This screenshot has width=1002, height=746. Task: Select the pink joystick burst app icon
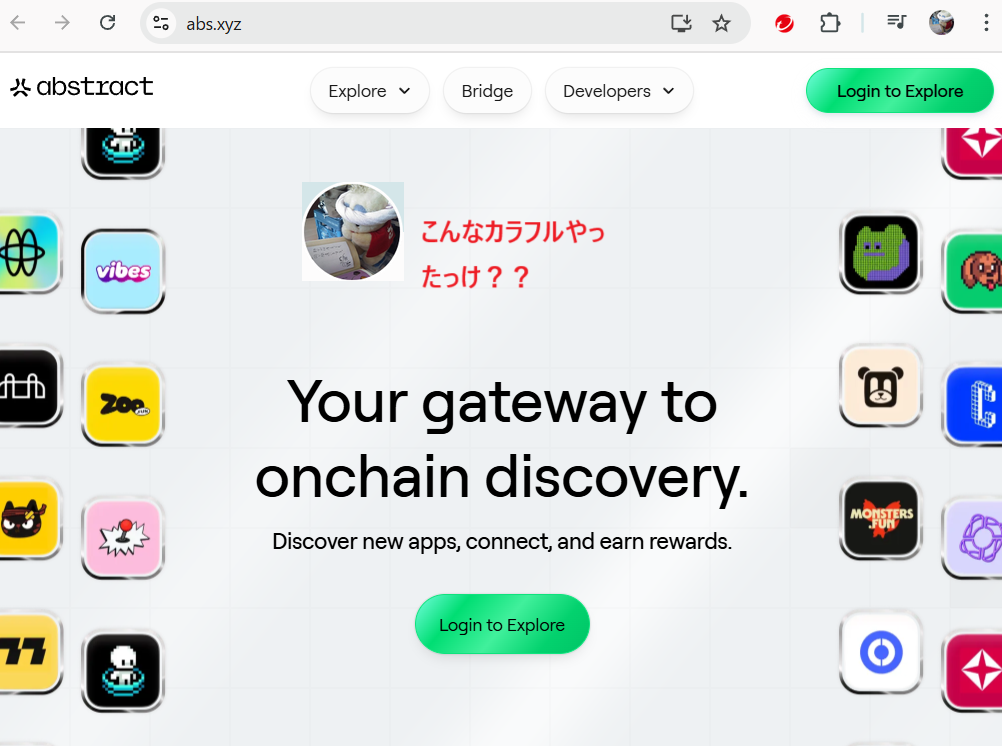(123, 538)
